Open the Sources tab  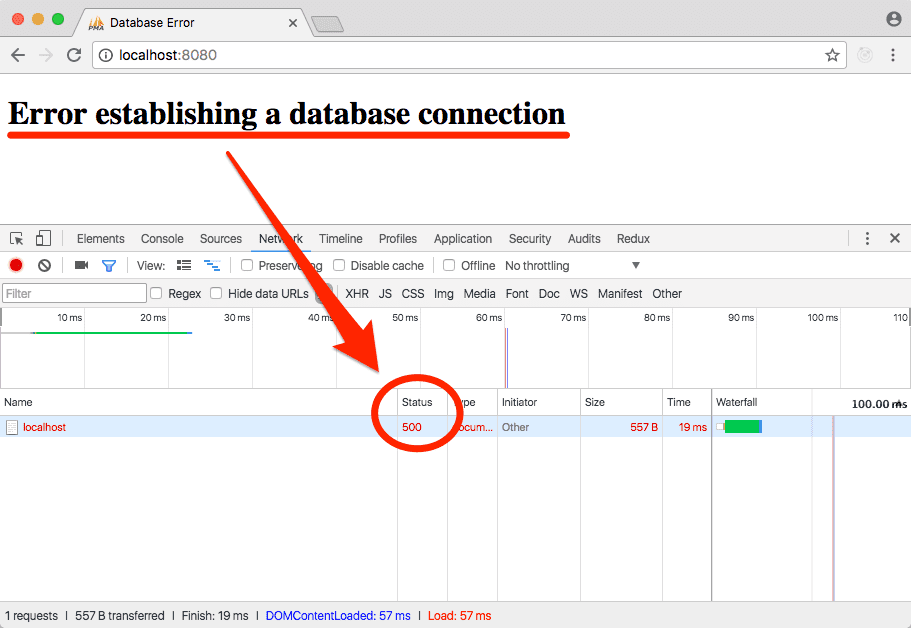[x=221, y=239]
